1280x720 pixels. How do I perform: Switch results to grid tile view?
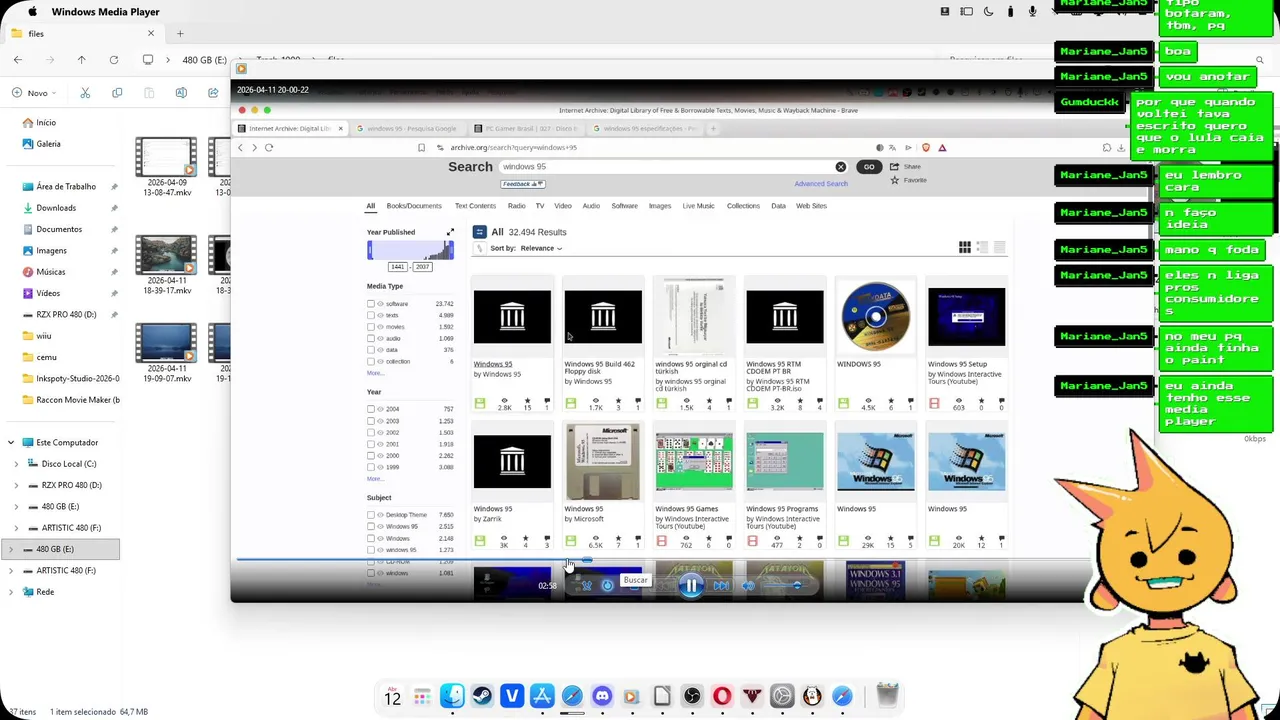965,247
